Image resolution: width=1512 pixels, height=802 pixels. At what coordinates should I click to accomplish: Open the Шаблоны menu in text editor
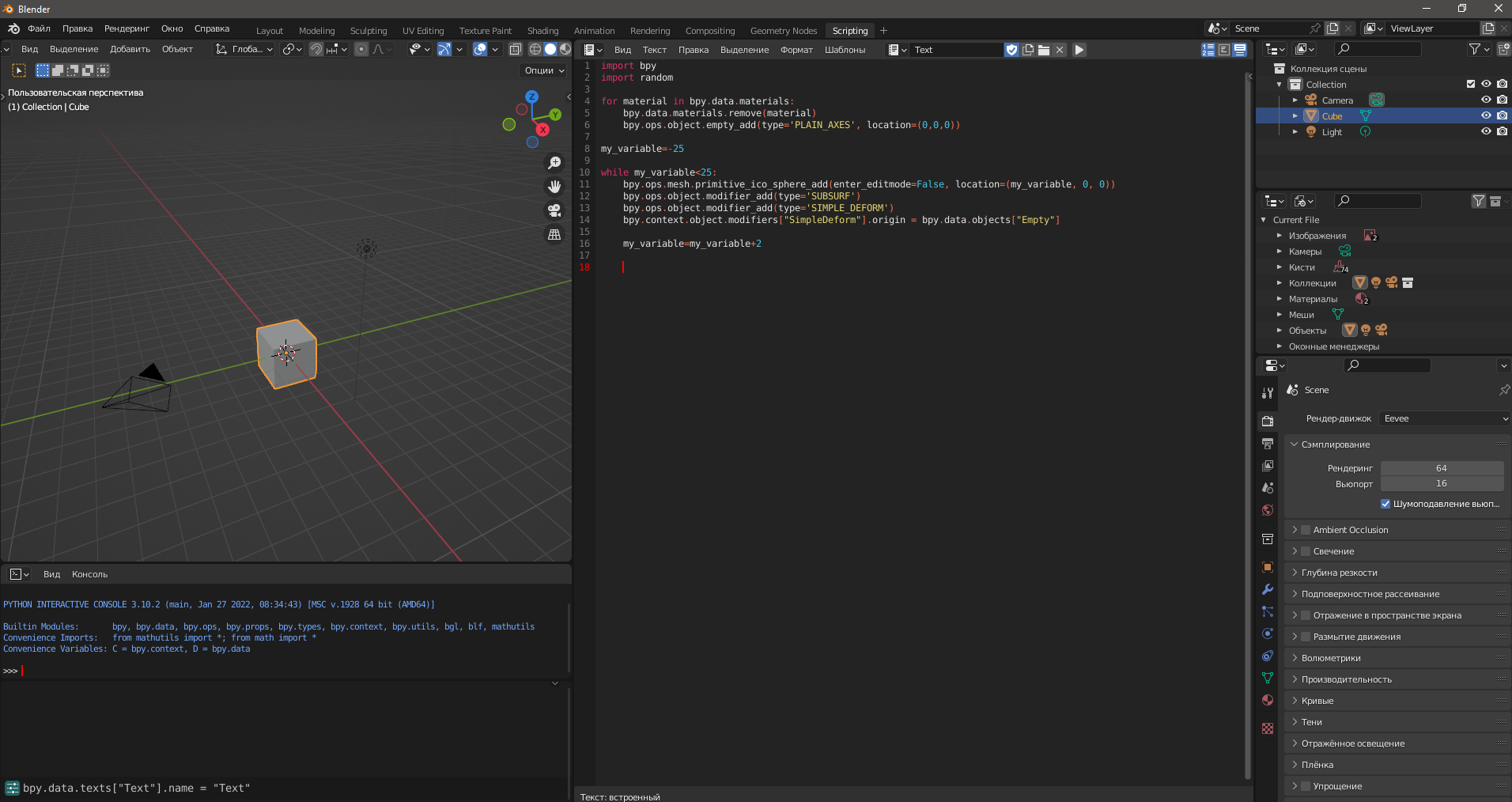click(x=845, y=50)
